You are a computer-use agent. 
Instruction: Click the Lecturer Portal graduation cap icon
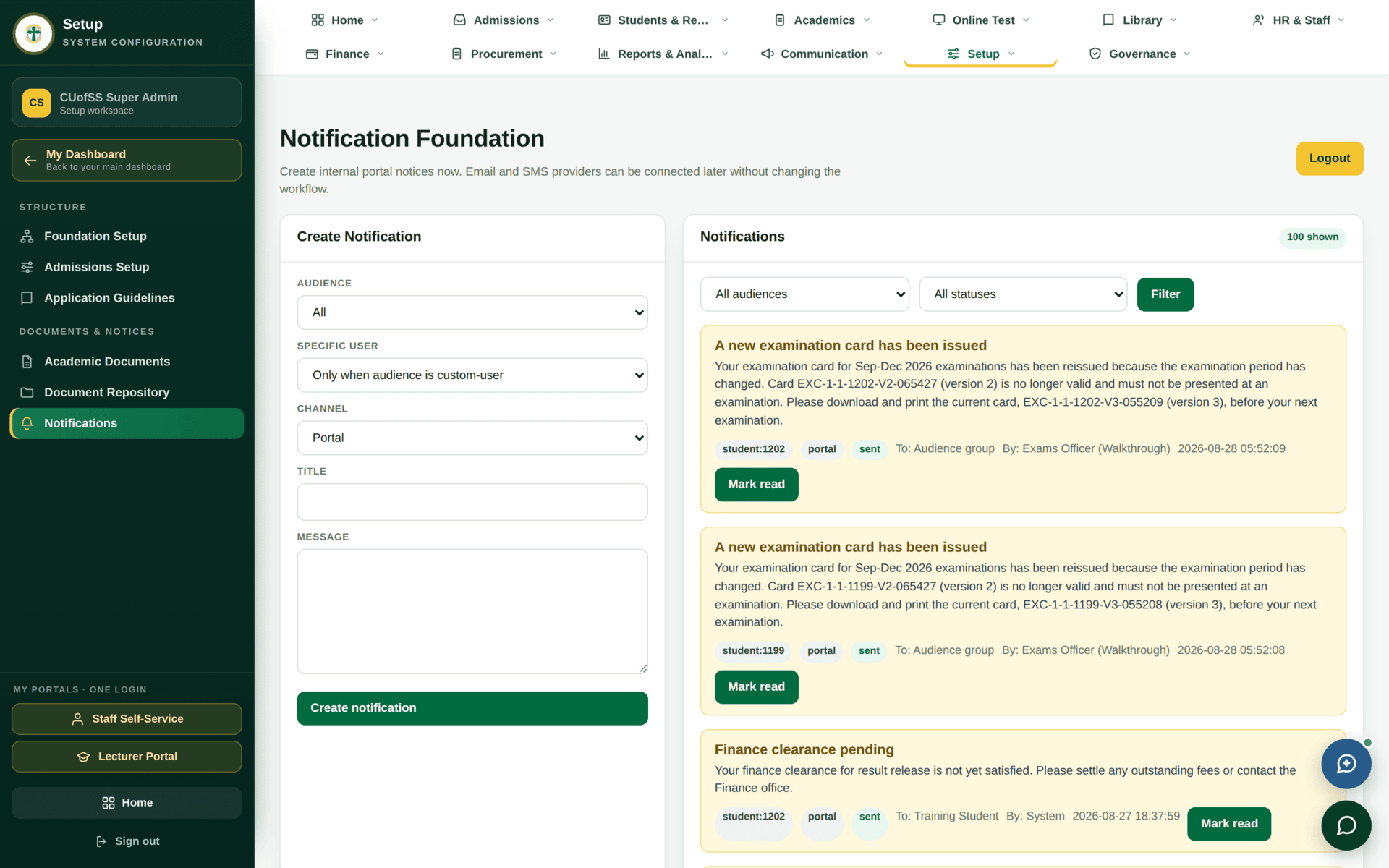83,757
